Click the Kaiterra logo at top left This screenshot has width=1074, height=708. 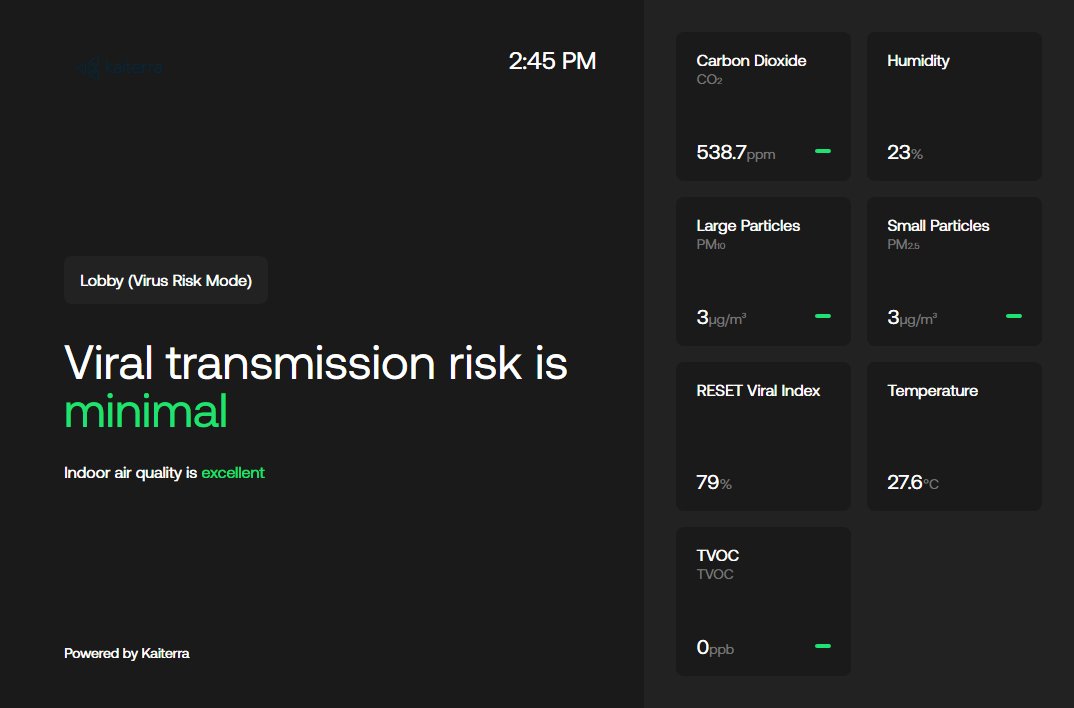tap(121, 67)
